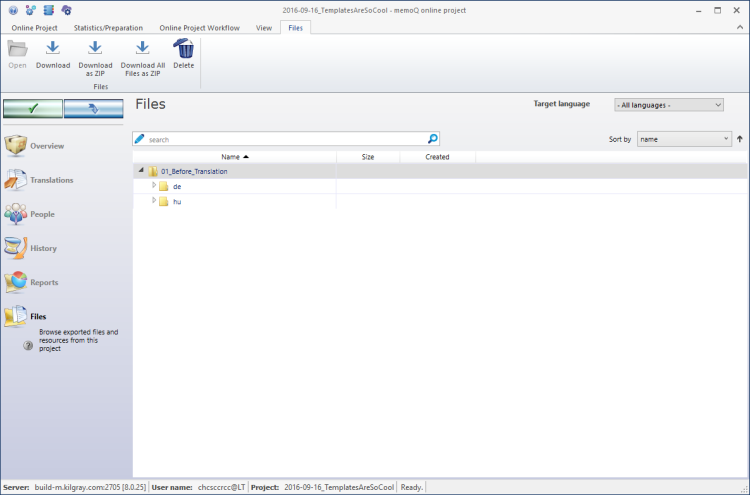
Task: Switch to the Statistics/Preparation tab
Action: click(x=108, y=28)
